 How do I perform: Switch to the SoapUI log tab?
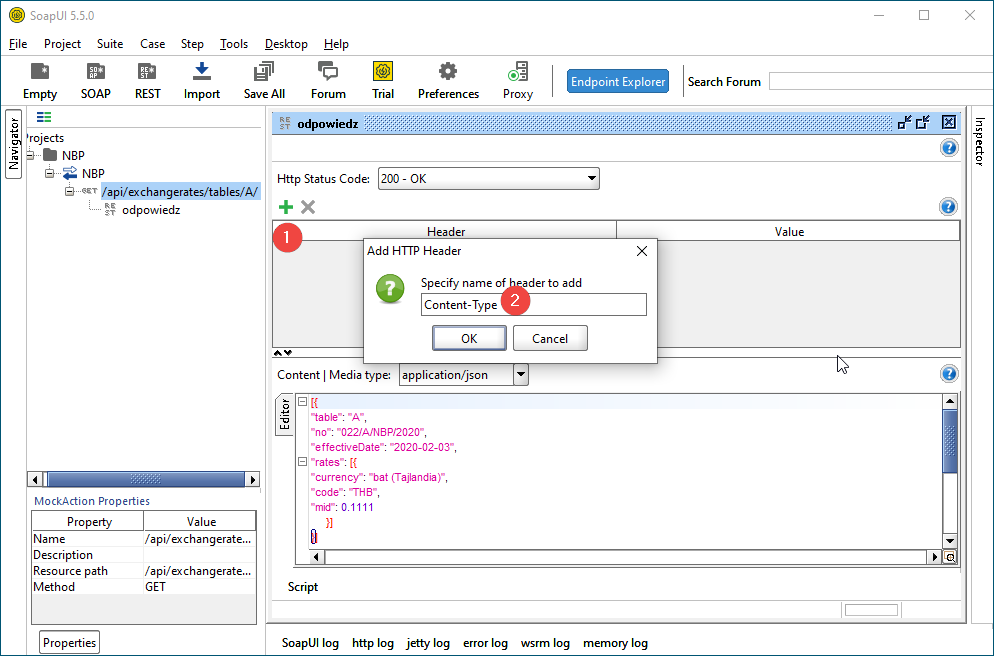(x=310, y=643)
